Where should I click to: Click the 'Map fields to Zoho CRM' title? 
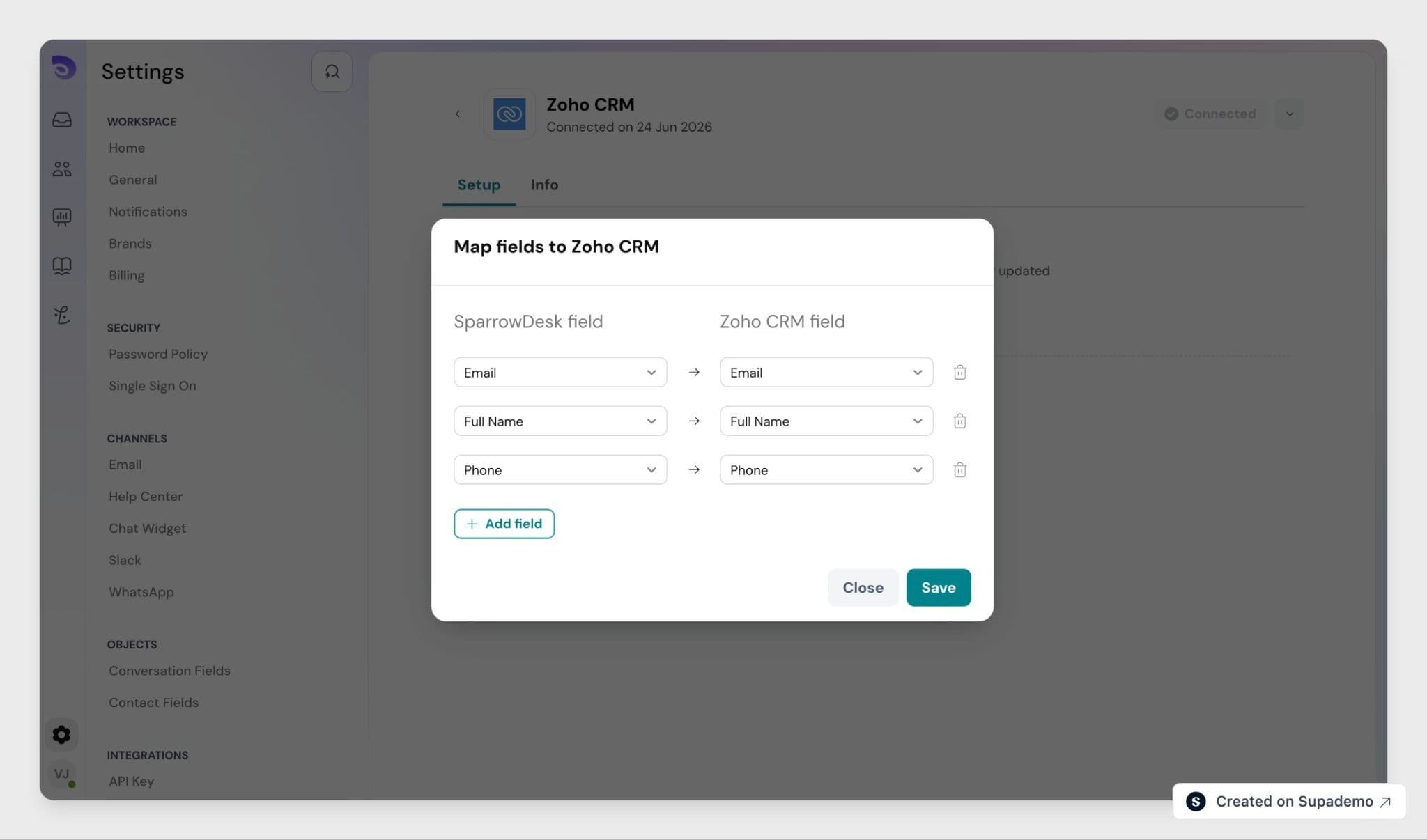556,247
